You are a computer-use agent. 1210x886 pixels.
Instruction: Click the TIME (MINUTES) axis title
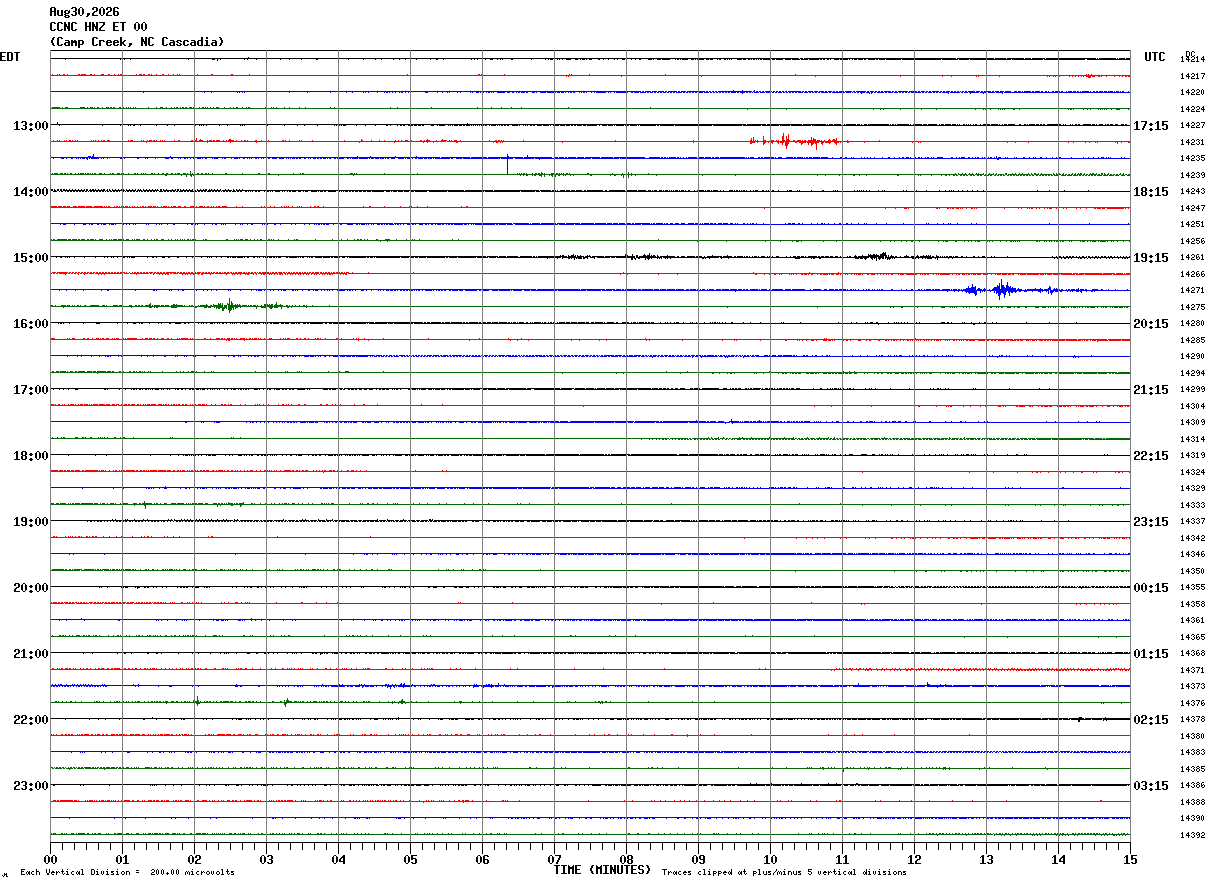click(x=602, y=870)
